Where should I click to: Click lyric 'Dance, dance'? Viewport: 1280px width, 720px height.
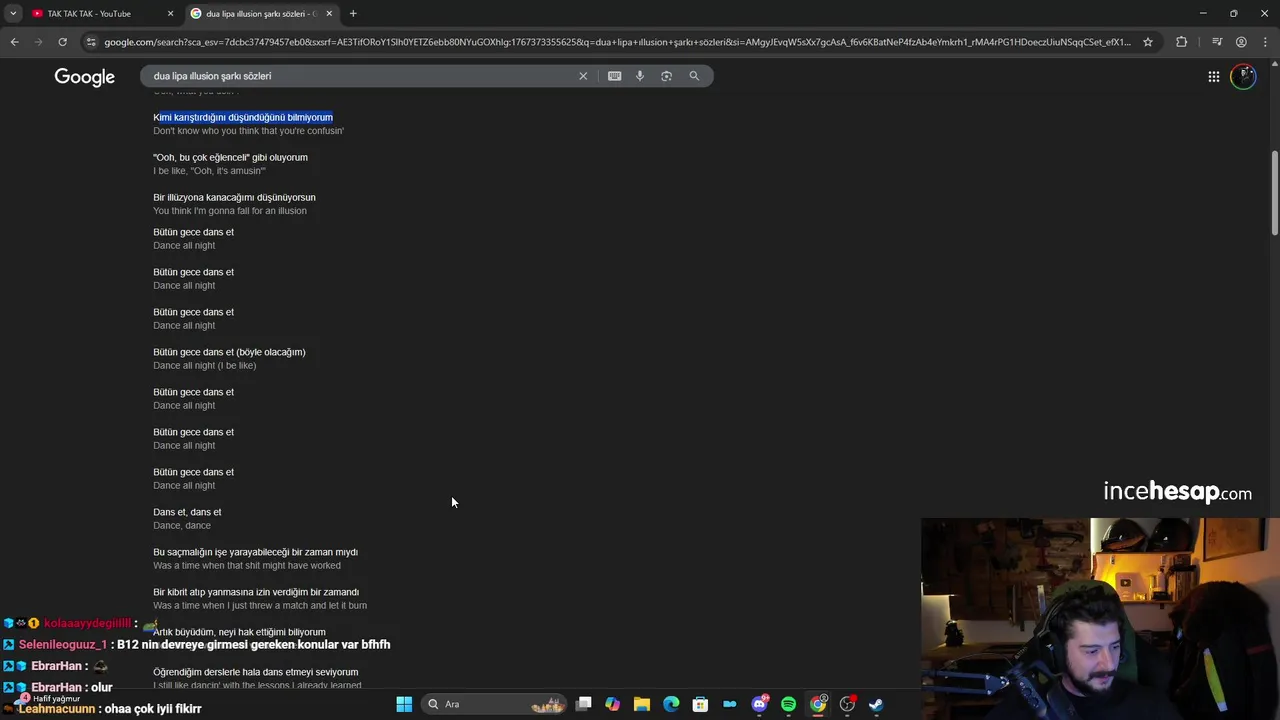[182, 526]
